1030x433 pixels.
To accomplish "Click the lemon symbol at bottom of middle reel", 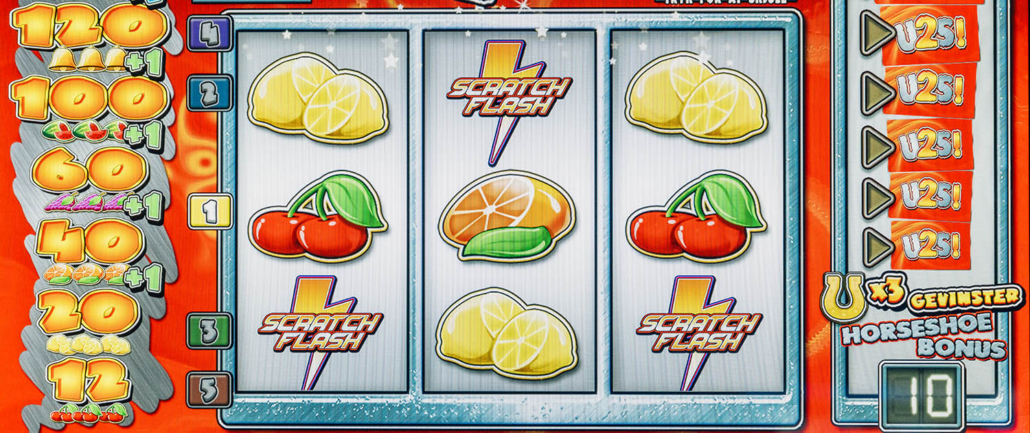I will (x=506, y=333).
